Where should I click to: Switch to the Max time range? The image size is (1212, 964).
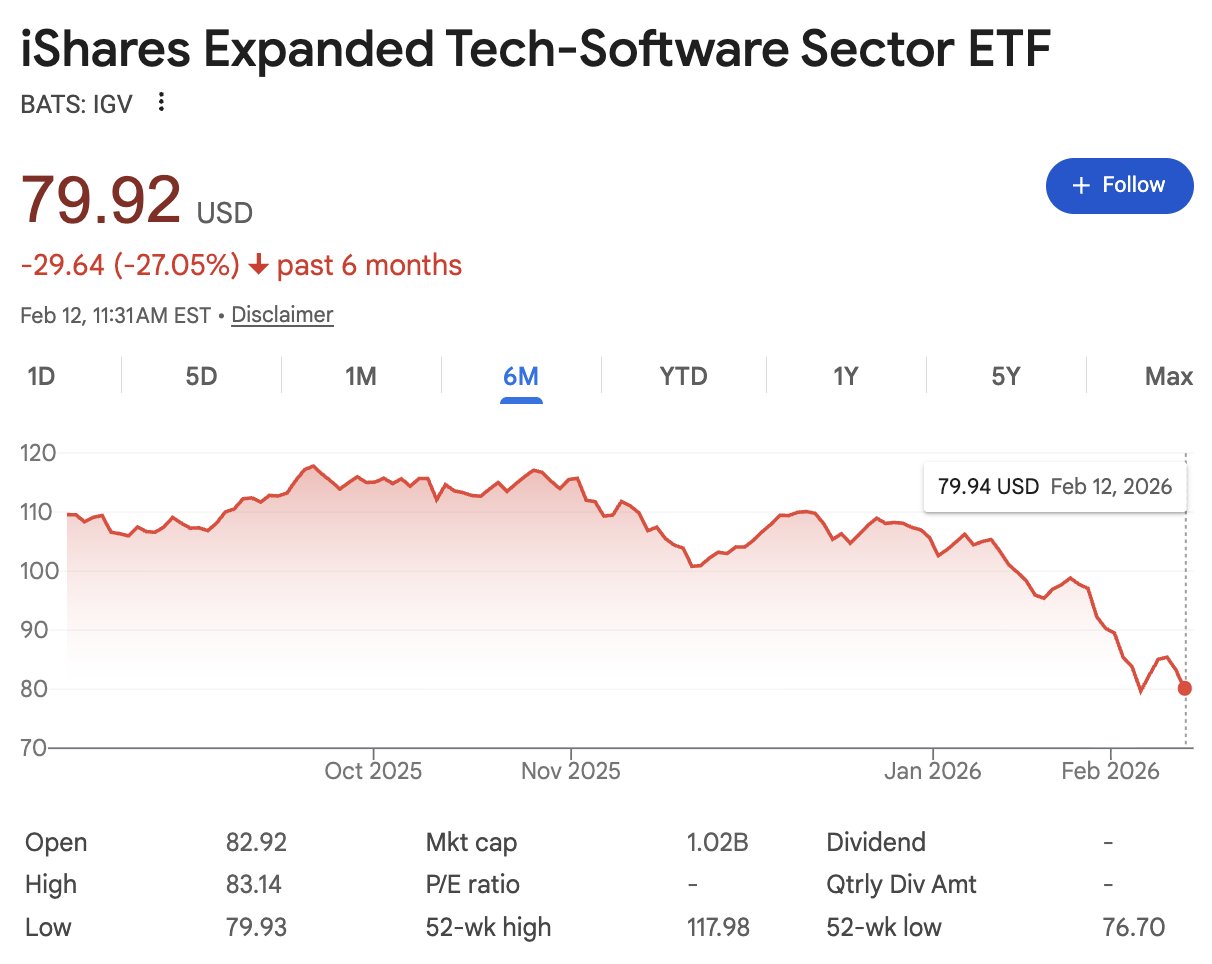(1168, 376)
